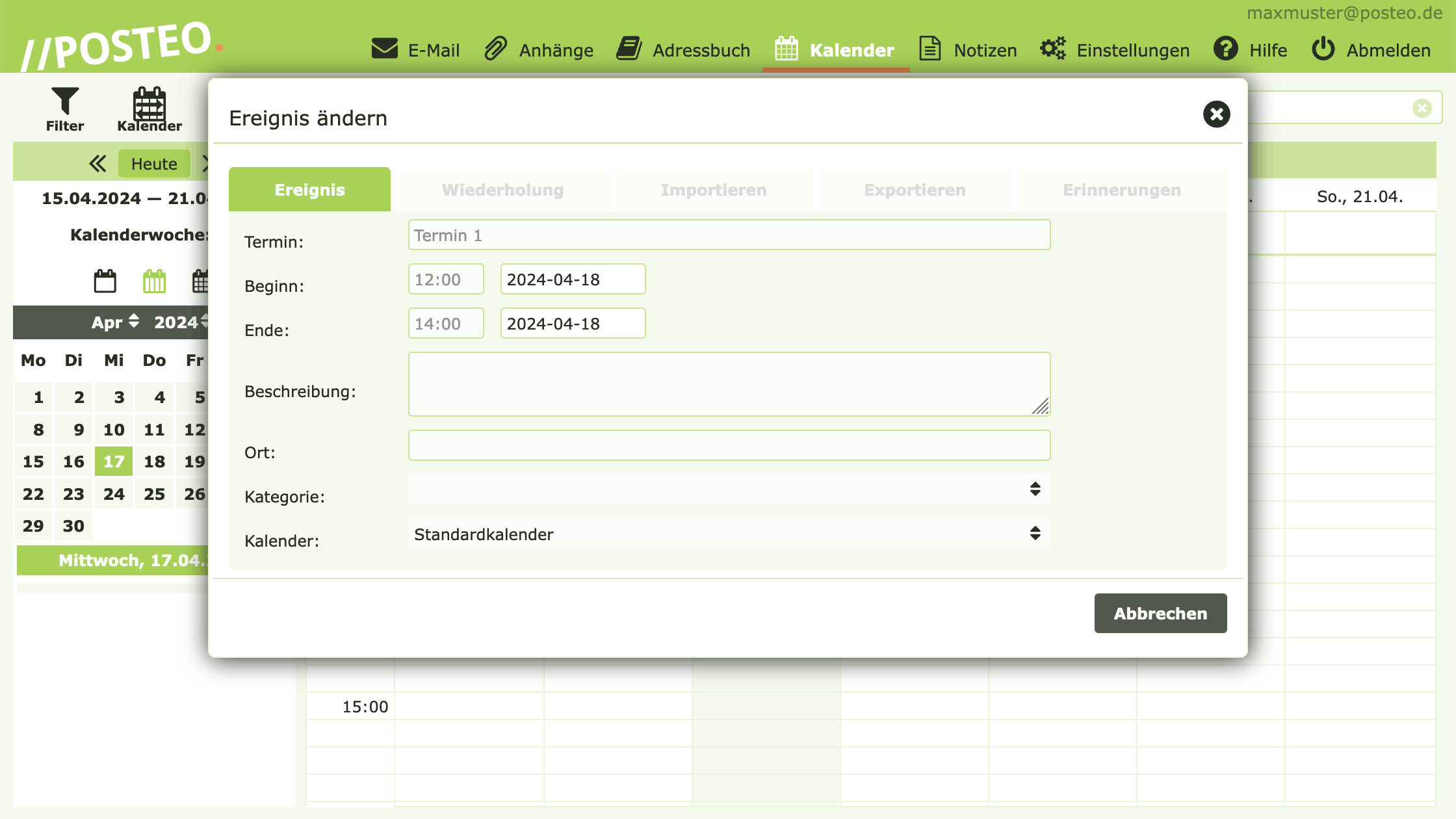Open the Kalender Standardkalender dropdown
The width and height of the screenshot is (1456, 819).
pos(729,534)
